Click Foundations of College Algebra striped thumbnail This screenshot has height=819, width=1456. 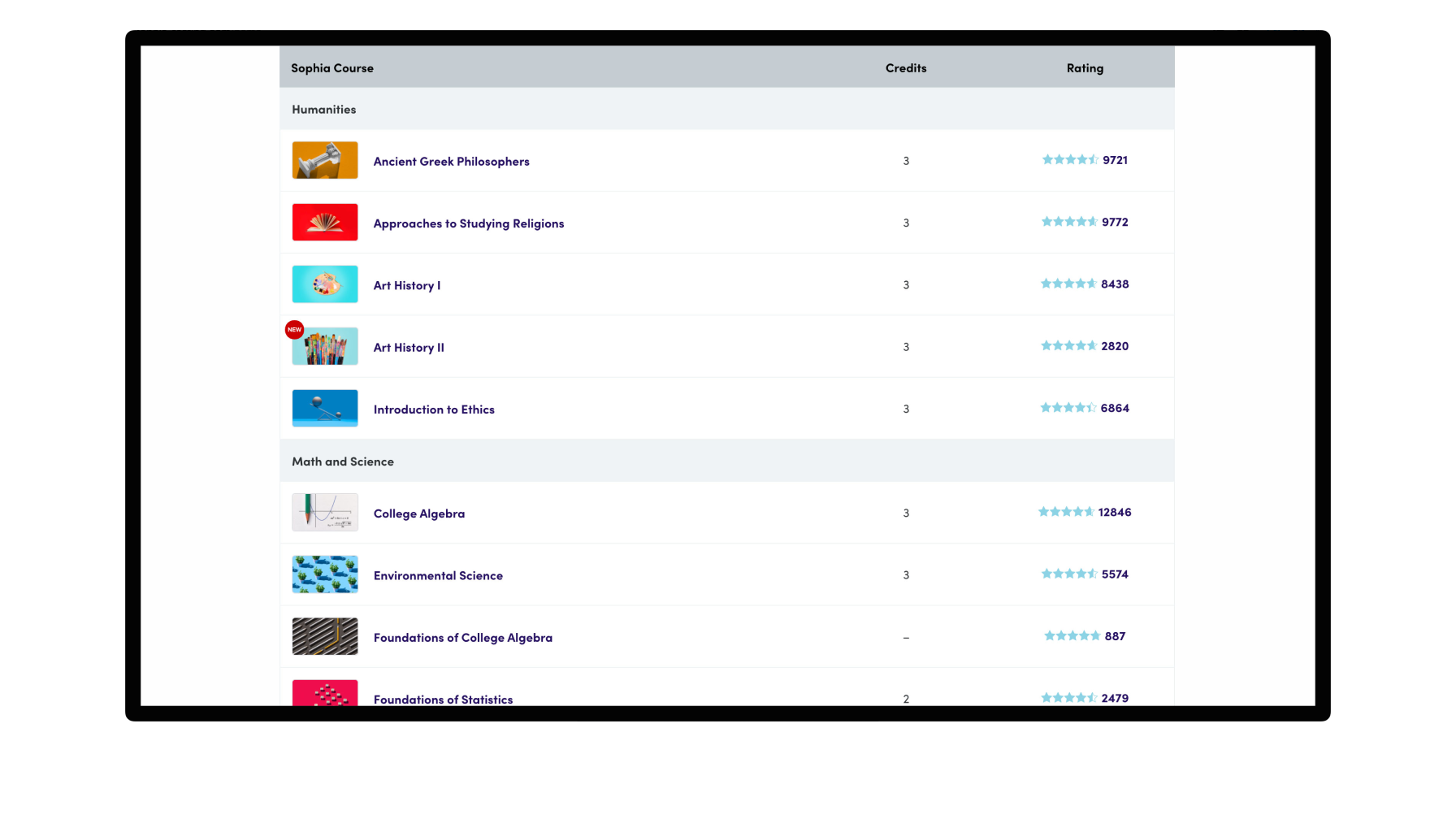click(325, 636)
